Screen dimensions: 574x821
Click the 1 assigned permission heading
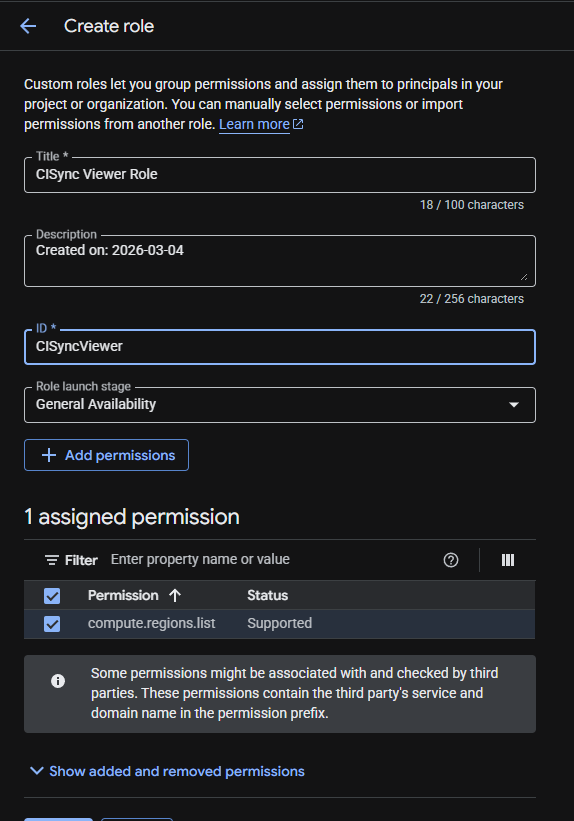coord(132,517)
